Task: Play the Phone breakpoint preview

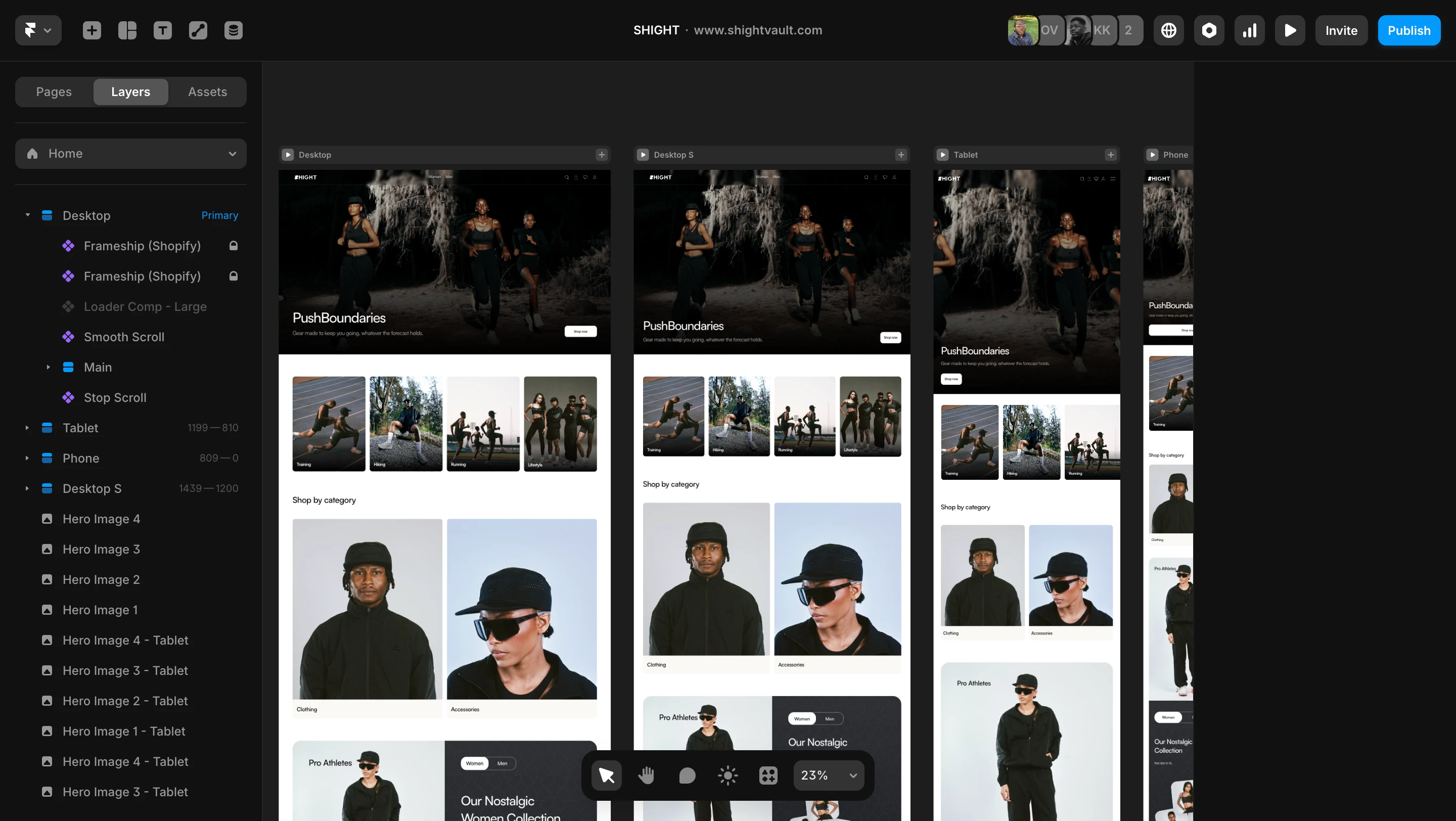Action: point(1153,155)
